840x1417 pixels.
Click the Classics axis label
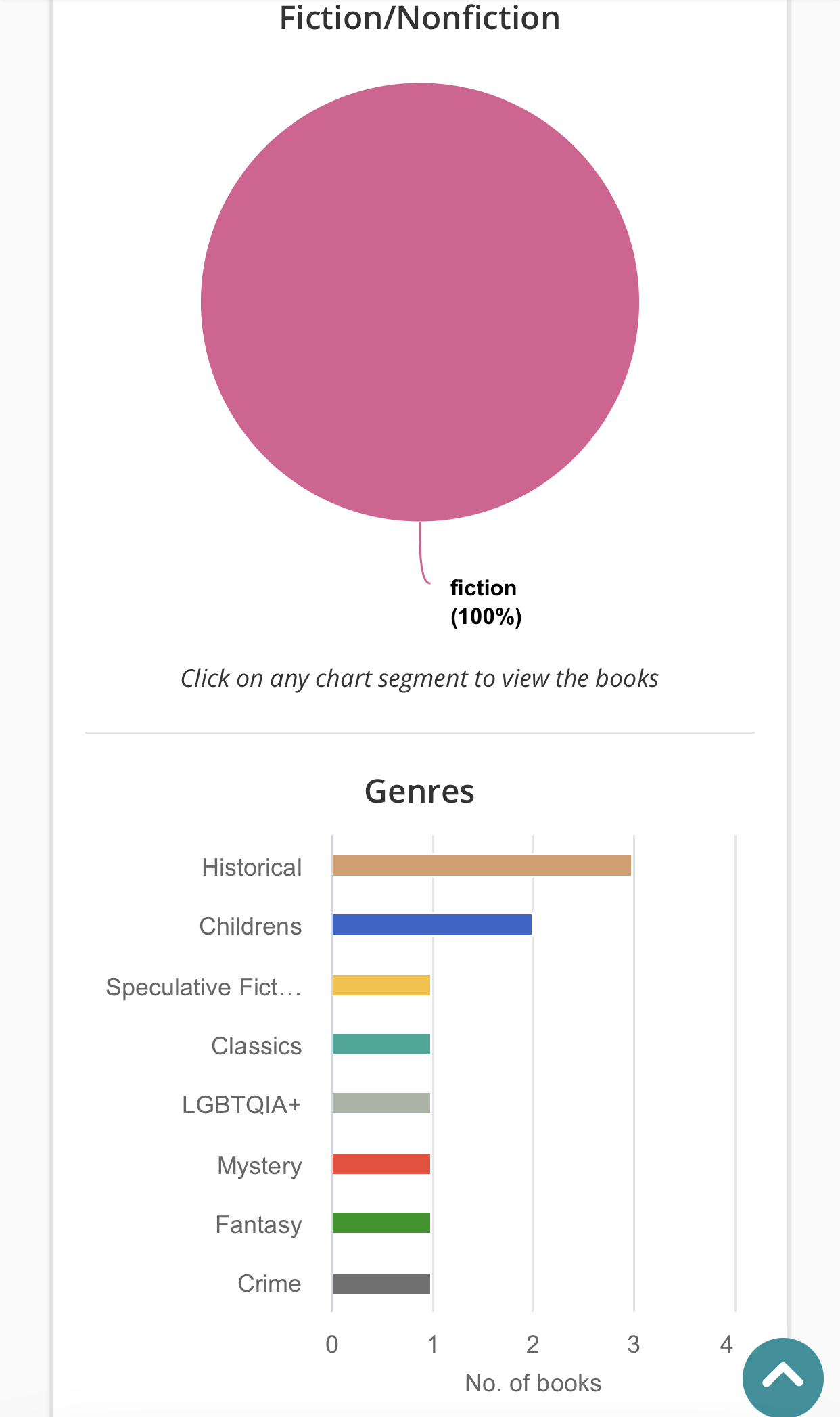(256, 1046)
